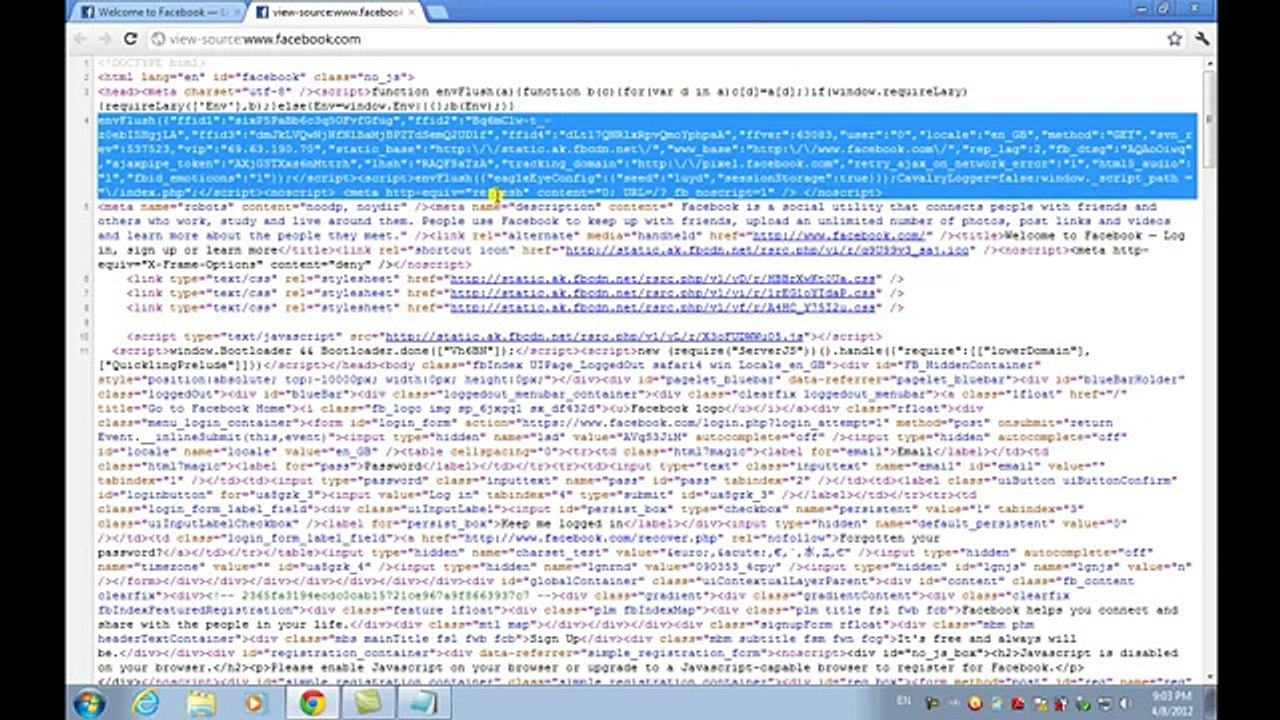The height and width of the screenshot is (720, 1280).
Task: Open the notepad-style app in taskbar
Action: (x=423, y=702)
